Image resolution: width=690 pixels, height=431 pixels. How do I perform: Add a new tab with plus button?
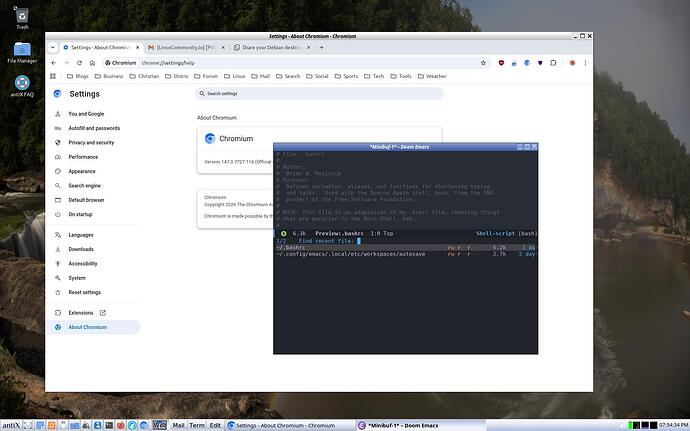point(321,47)
